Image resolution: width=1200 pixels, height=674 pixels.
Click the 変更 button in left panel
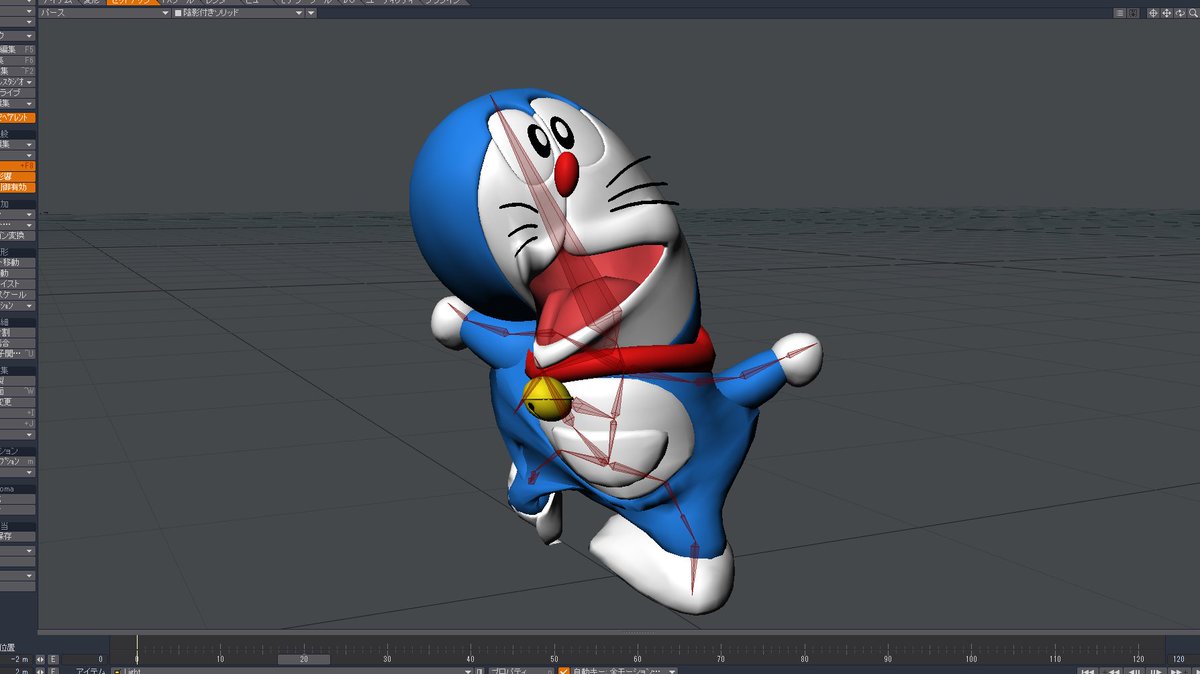pos(17,402)
